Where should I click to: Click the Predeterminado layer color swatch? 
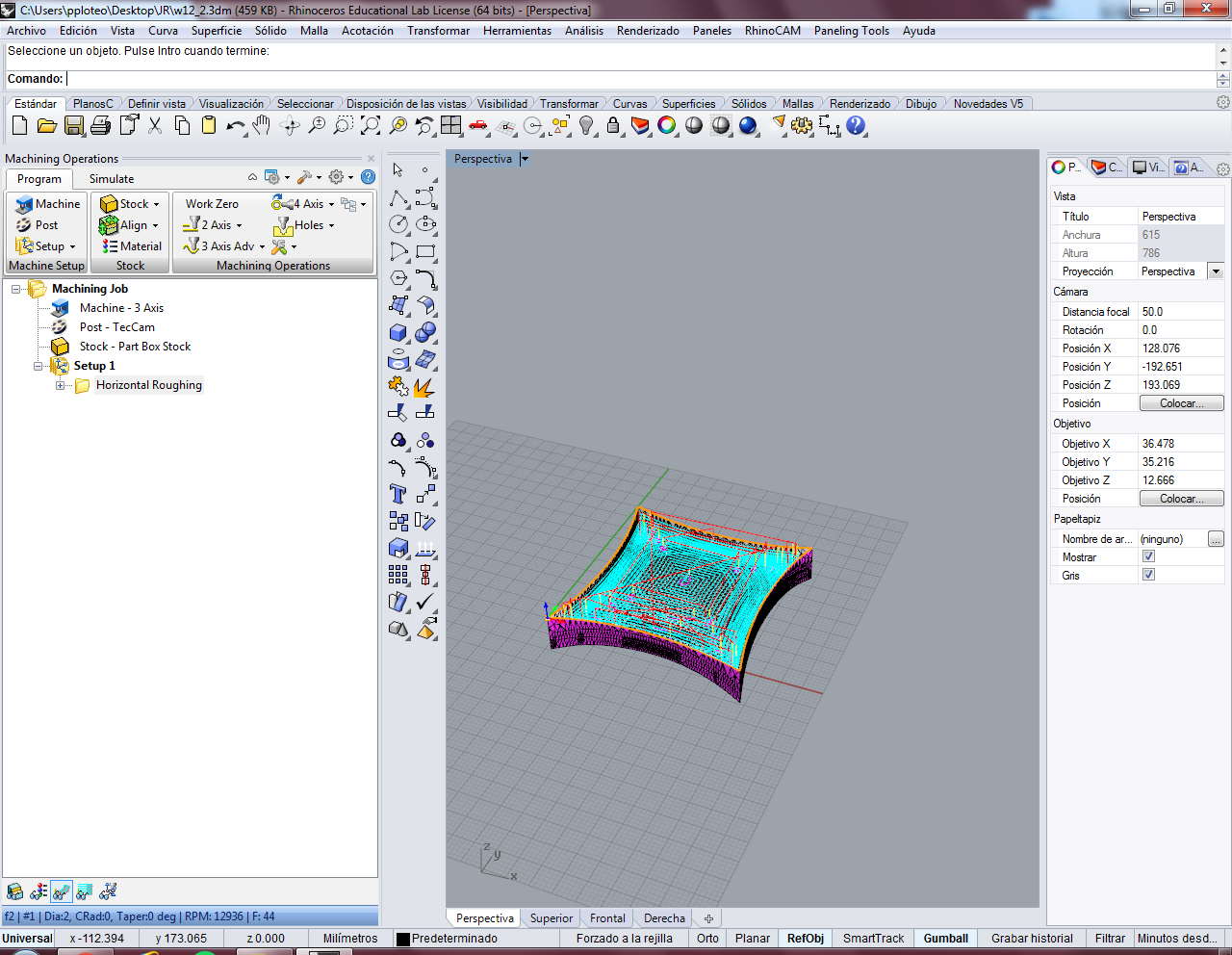click(x=403, y=939)
